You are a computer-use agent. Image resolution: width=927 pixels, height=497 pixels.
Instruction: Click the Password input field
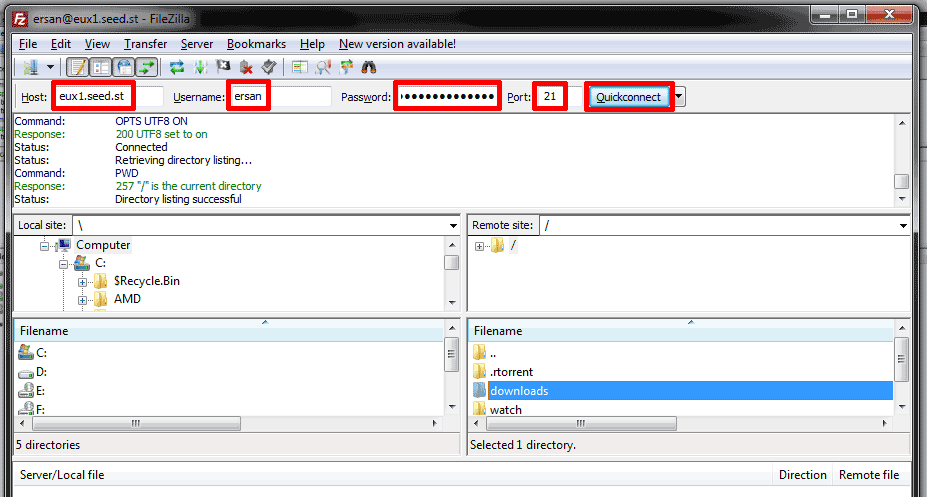pyautogui.click(x=448, y=96)
